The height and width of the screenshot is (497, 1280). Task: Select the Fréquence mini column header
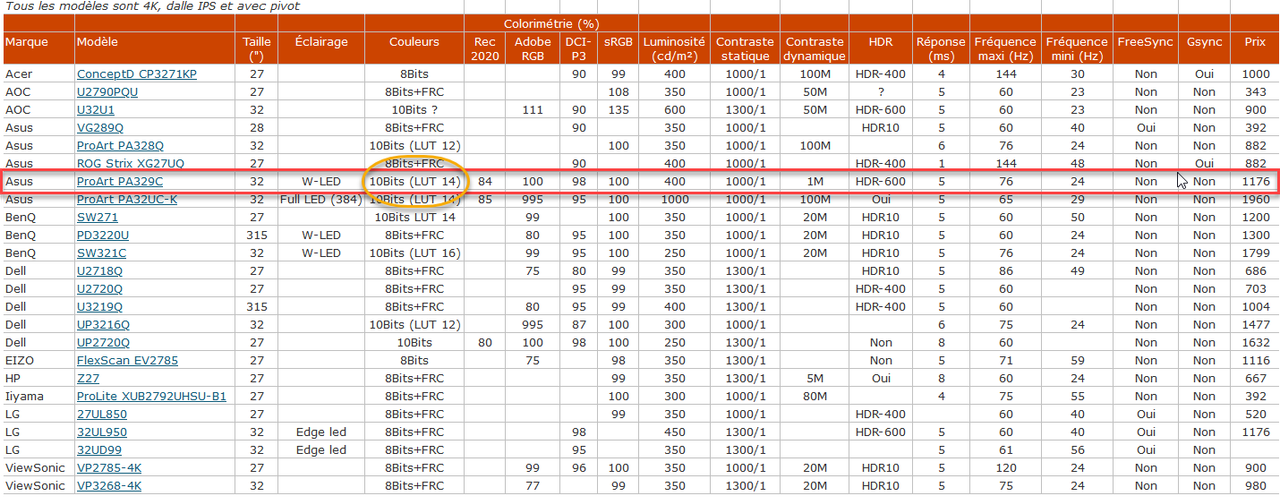click(x=1077, y=48)
